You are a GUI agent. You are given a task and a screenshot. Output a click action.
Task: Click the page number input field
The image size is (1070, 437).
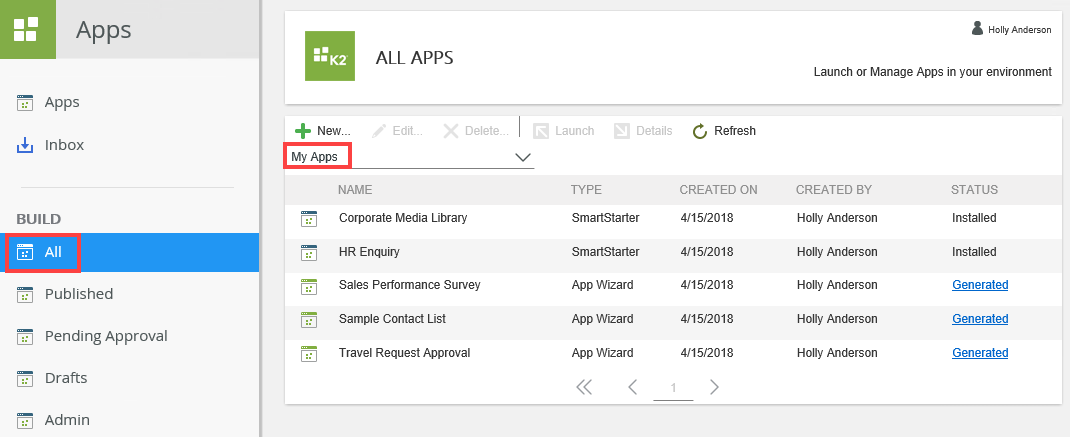point(673,388)
